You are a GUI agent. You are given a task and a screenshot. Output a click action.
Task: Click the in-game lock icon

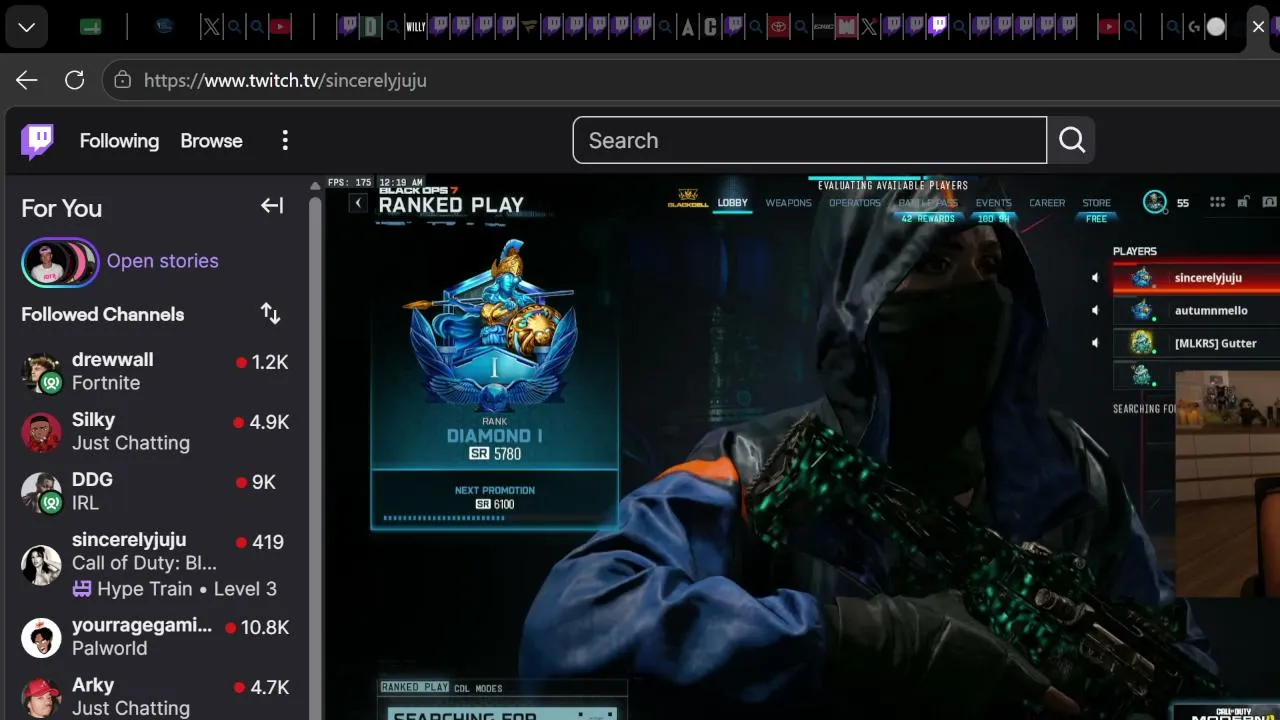pyautogui.click(x=1242, y=202)
